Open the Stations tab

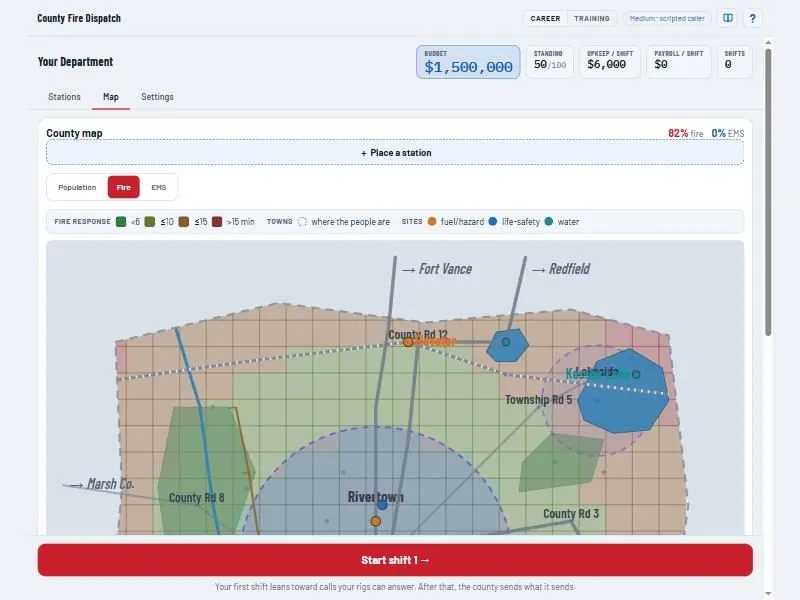click(64, 97)
